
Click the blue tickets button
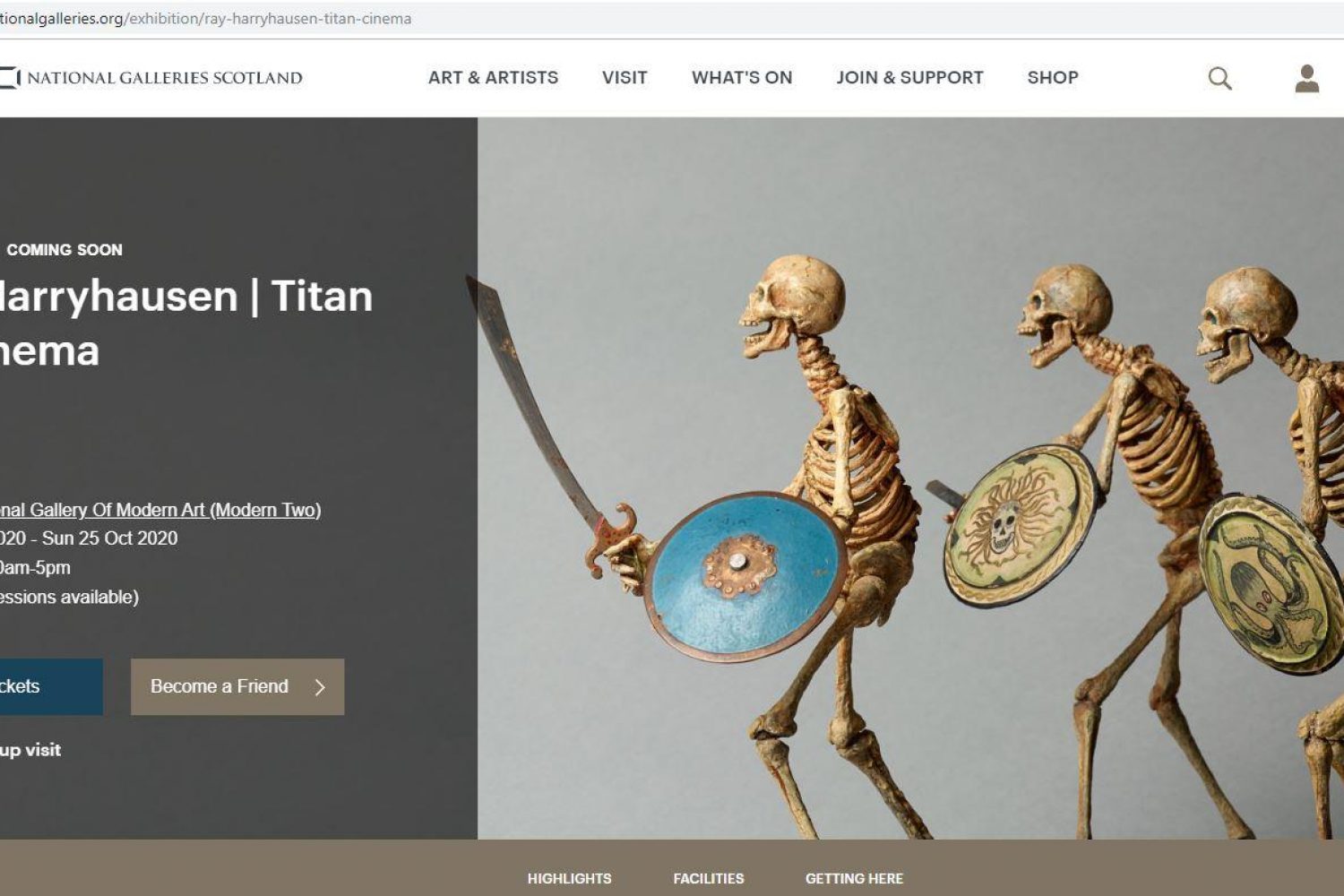click(51, 687)
